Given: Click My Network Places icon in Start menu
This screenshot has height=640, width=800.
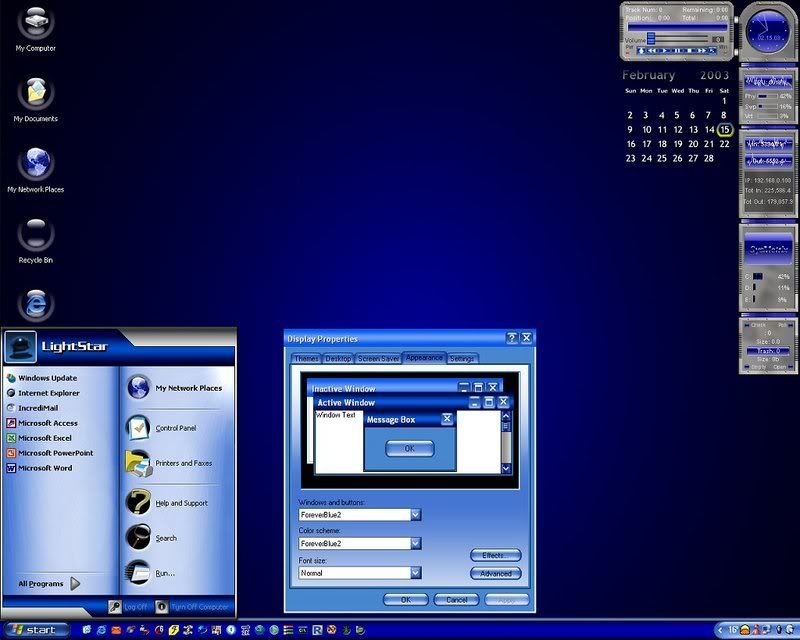Looking at the screenshot, I should click(x=138, y=387).
